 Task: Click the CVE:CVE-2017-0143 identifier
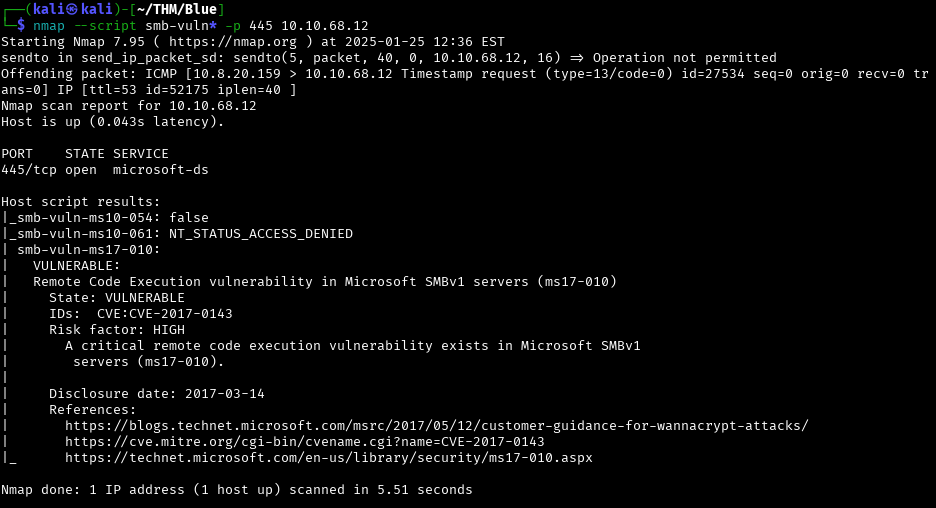[164, 314]
